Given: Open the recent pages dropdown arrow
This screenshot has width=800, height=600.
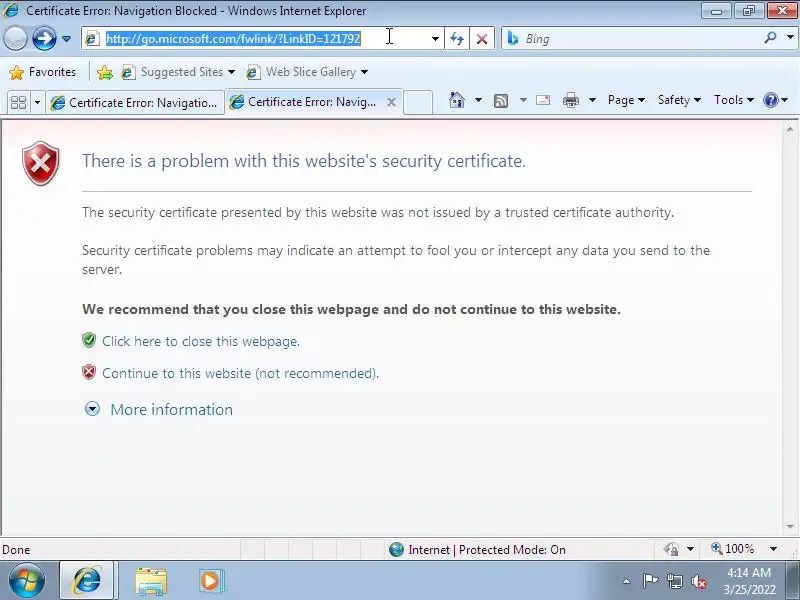Looking at the screenshot, I should [x=66, y=39].
